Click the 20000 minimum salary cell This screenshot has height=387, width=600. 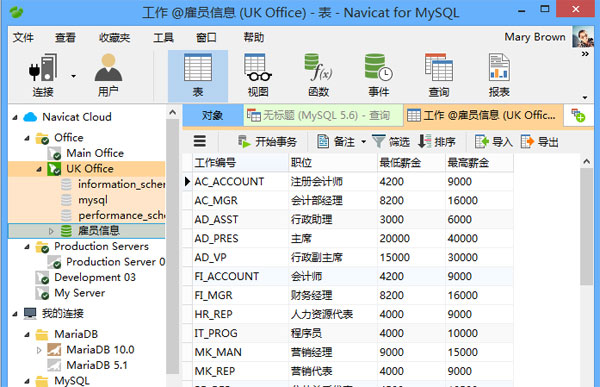click(x=411, y=238)
